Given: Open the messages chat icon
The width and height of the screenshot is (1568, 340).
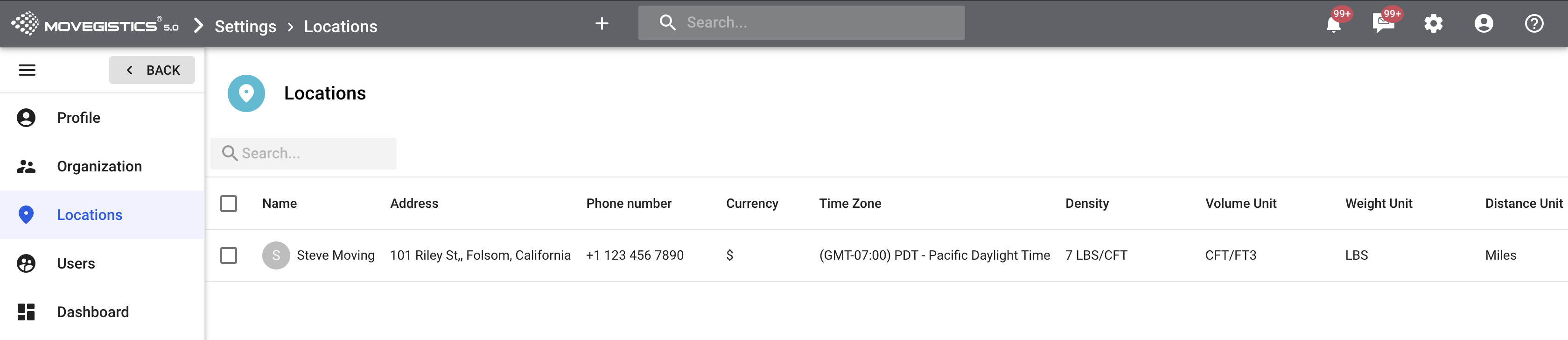Looking at the screenshot, I should point(1383,24).
